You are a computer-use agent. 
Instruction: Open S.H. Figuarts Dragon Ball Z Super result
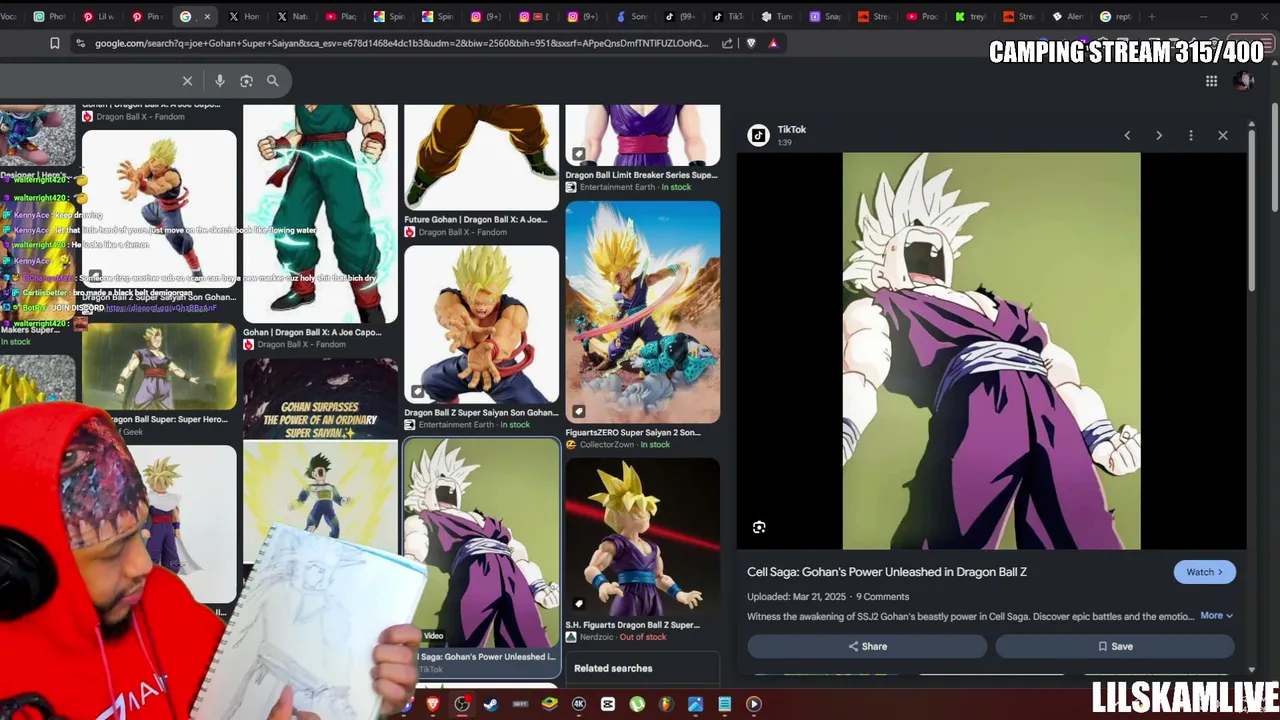click(x=642, y=549)
